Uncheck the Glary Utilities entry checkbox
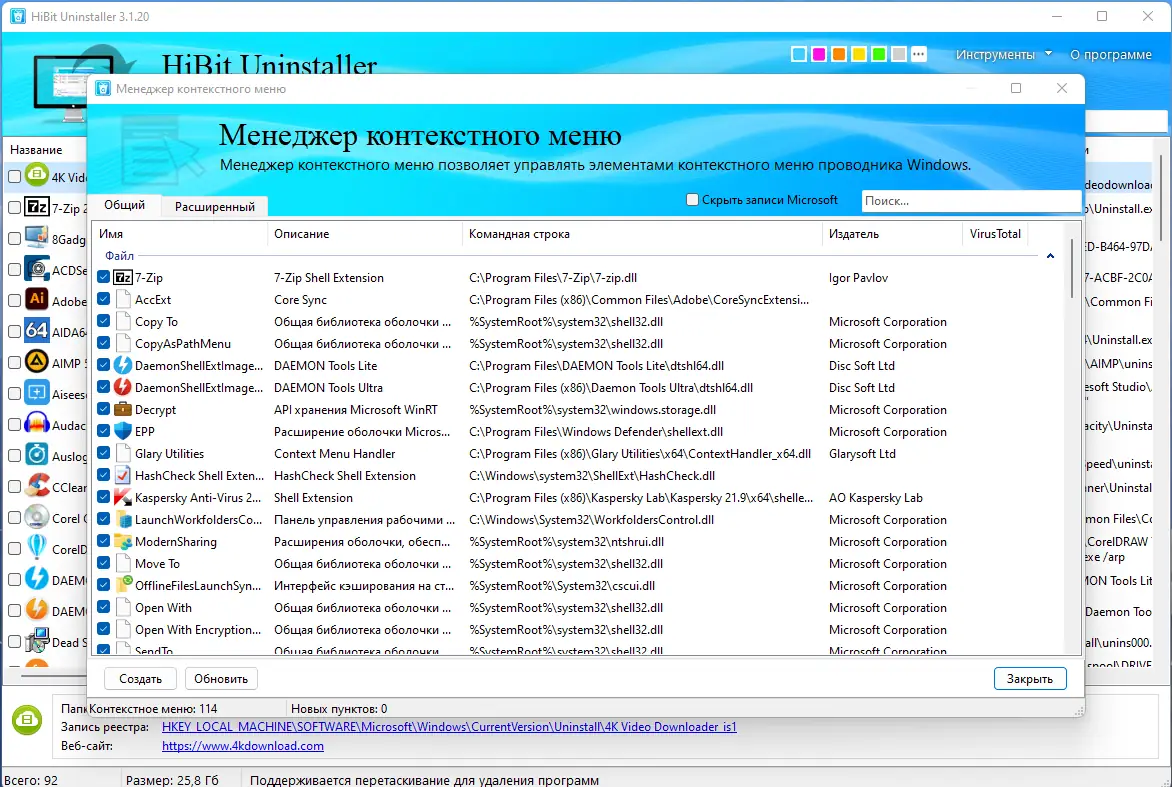 point(104,454)
